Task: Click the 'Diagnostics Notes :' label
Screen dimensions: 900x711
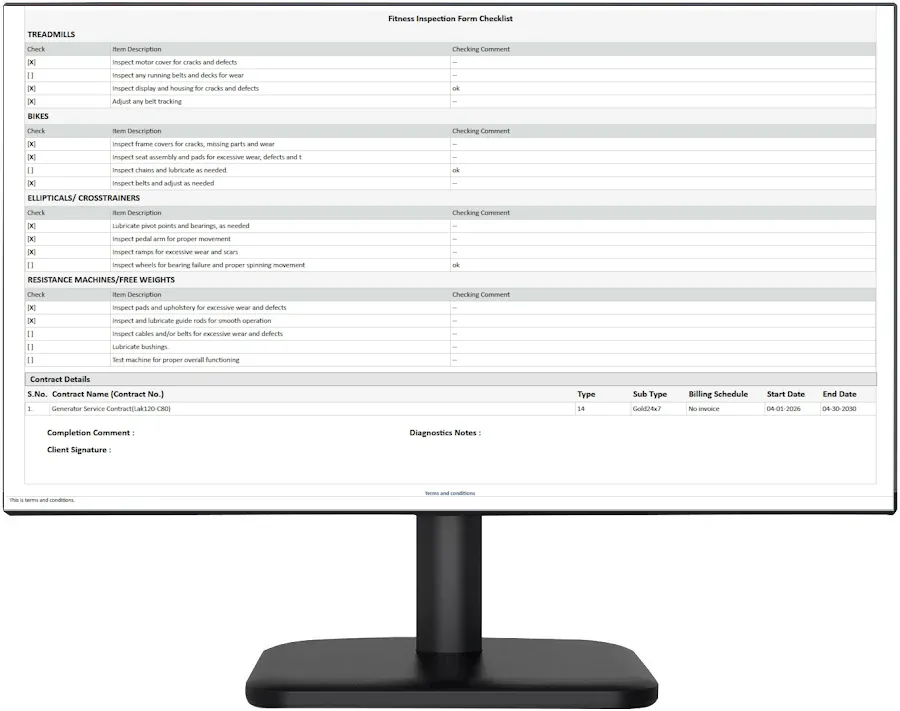Action: 445,433
